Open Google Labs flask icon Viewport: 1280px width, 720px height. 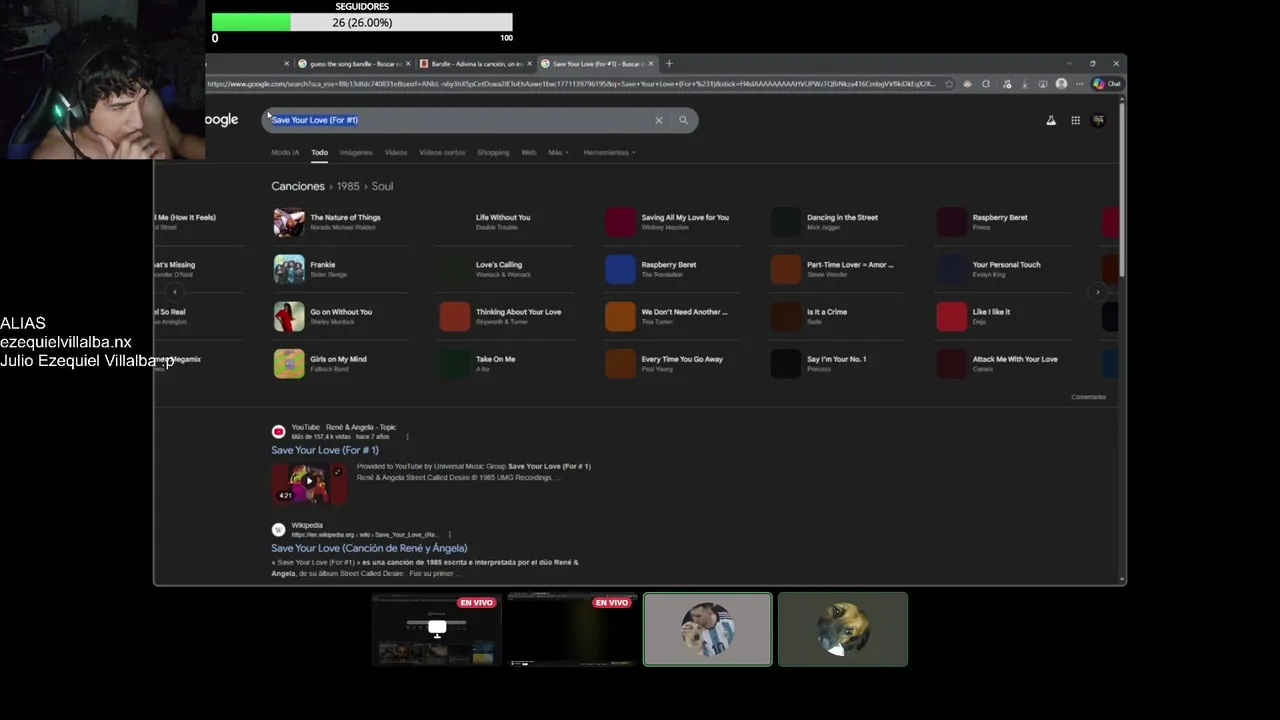(1051, 120)
